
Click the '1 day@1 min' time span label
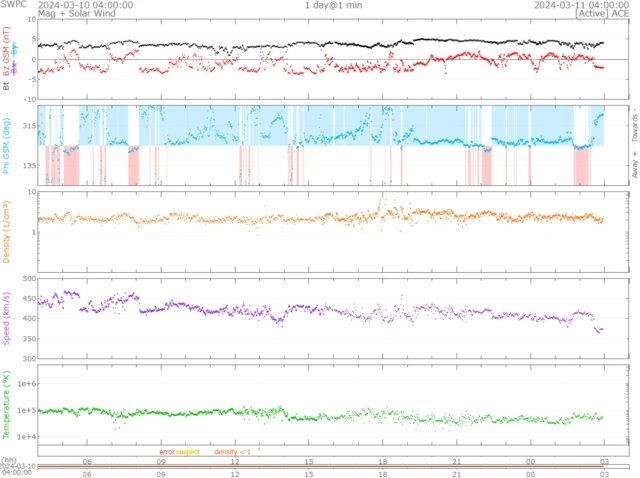[x=334, y=5]
